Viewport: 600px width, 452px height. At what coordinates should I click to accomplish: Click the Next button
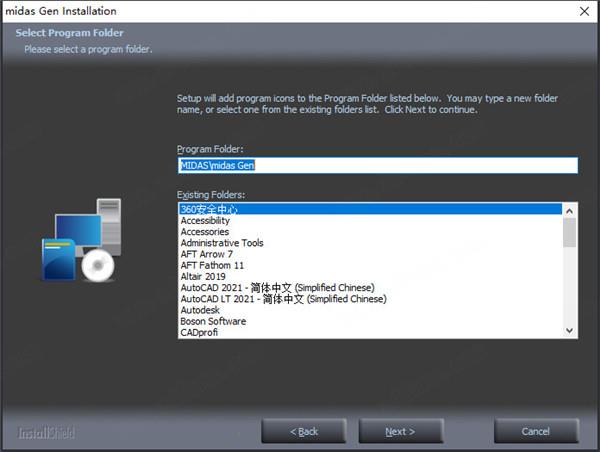point(401,431)
